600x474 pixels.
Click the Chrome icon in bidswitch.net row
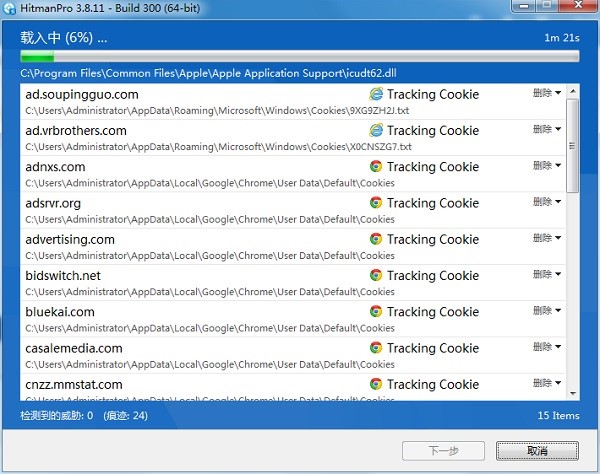[x=376, y=275]
